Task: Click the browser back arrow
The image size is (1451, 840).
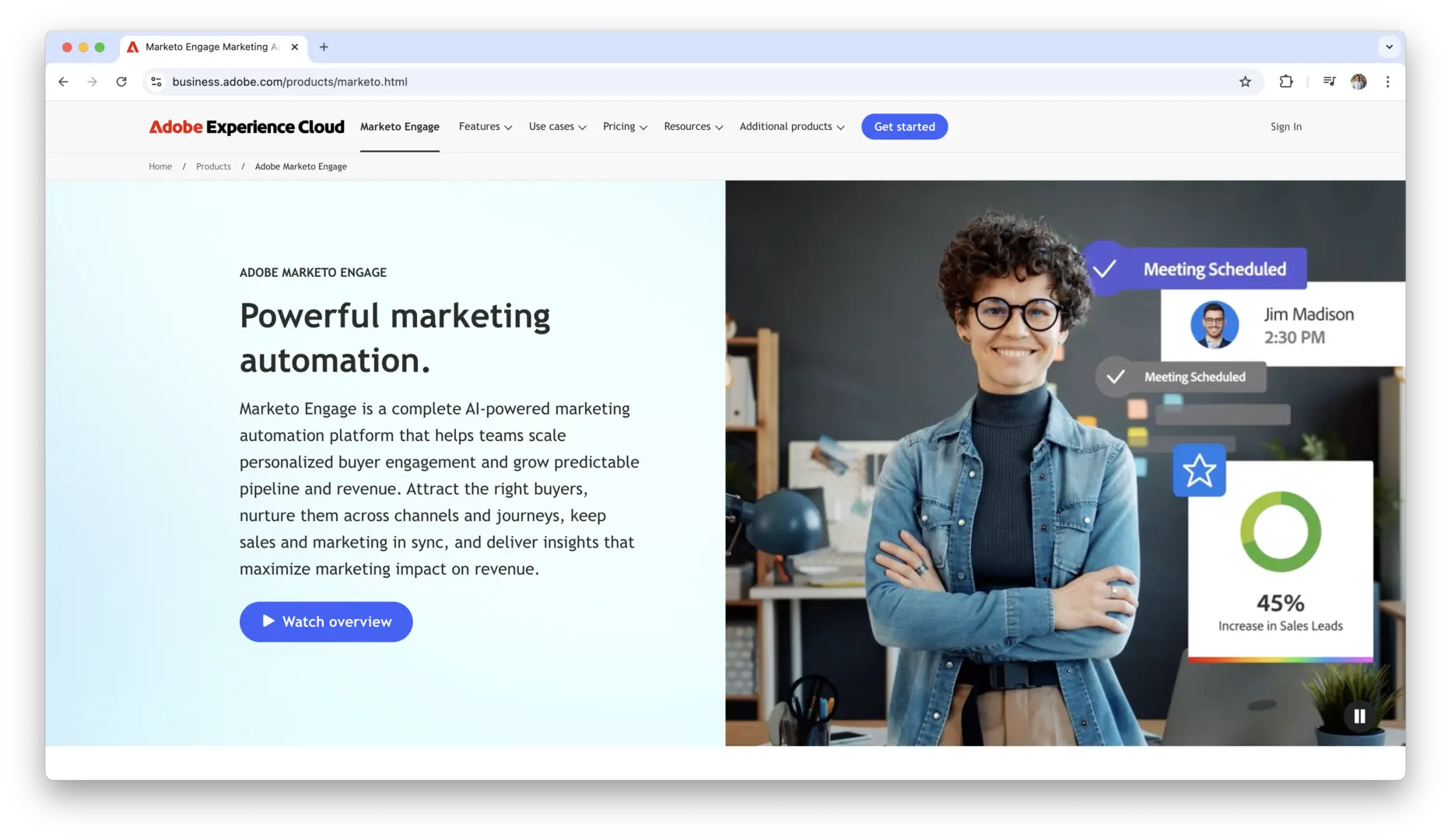Action: (63, 82)
